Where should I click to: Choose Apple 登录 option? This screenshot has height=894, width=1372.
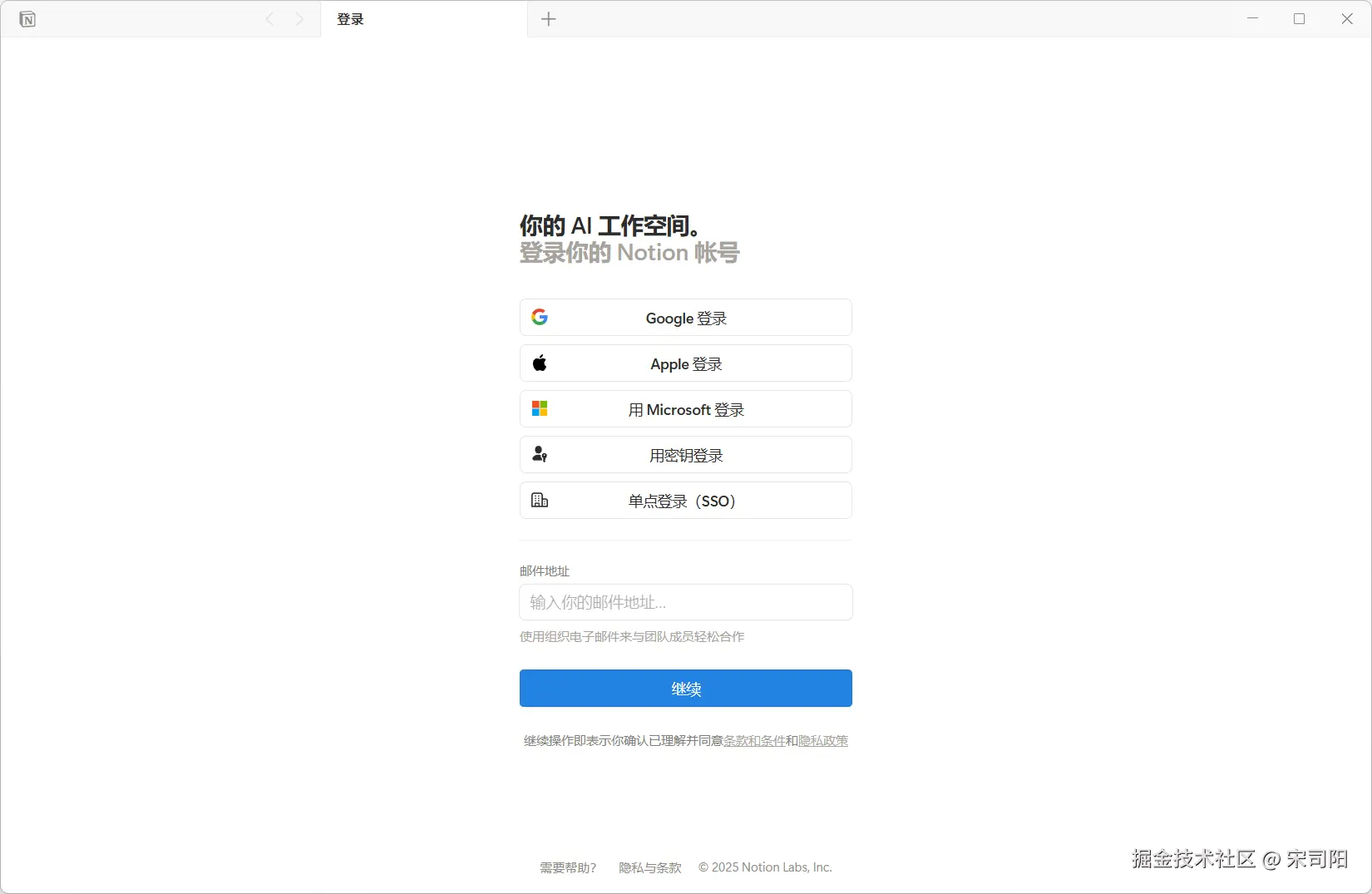pyautogui.click(x=686, y=363)
